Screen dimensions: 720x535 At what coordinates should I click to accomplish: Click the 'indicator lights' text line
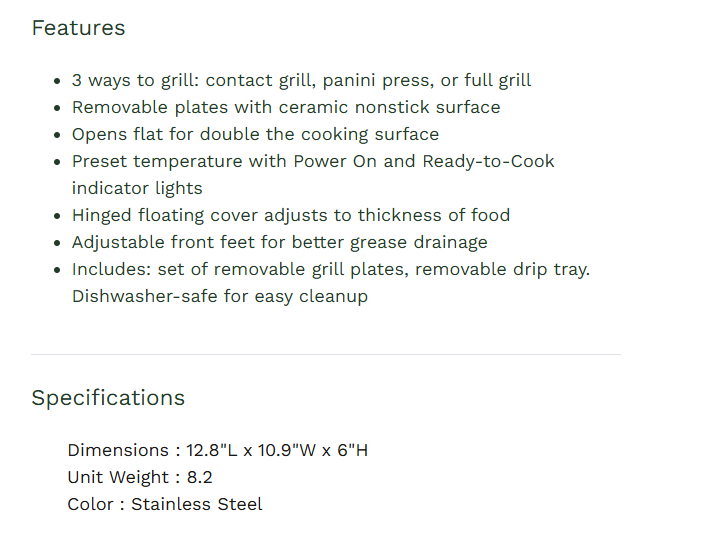tap(136, 188)
